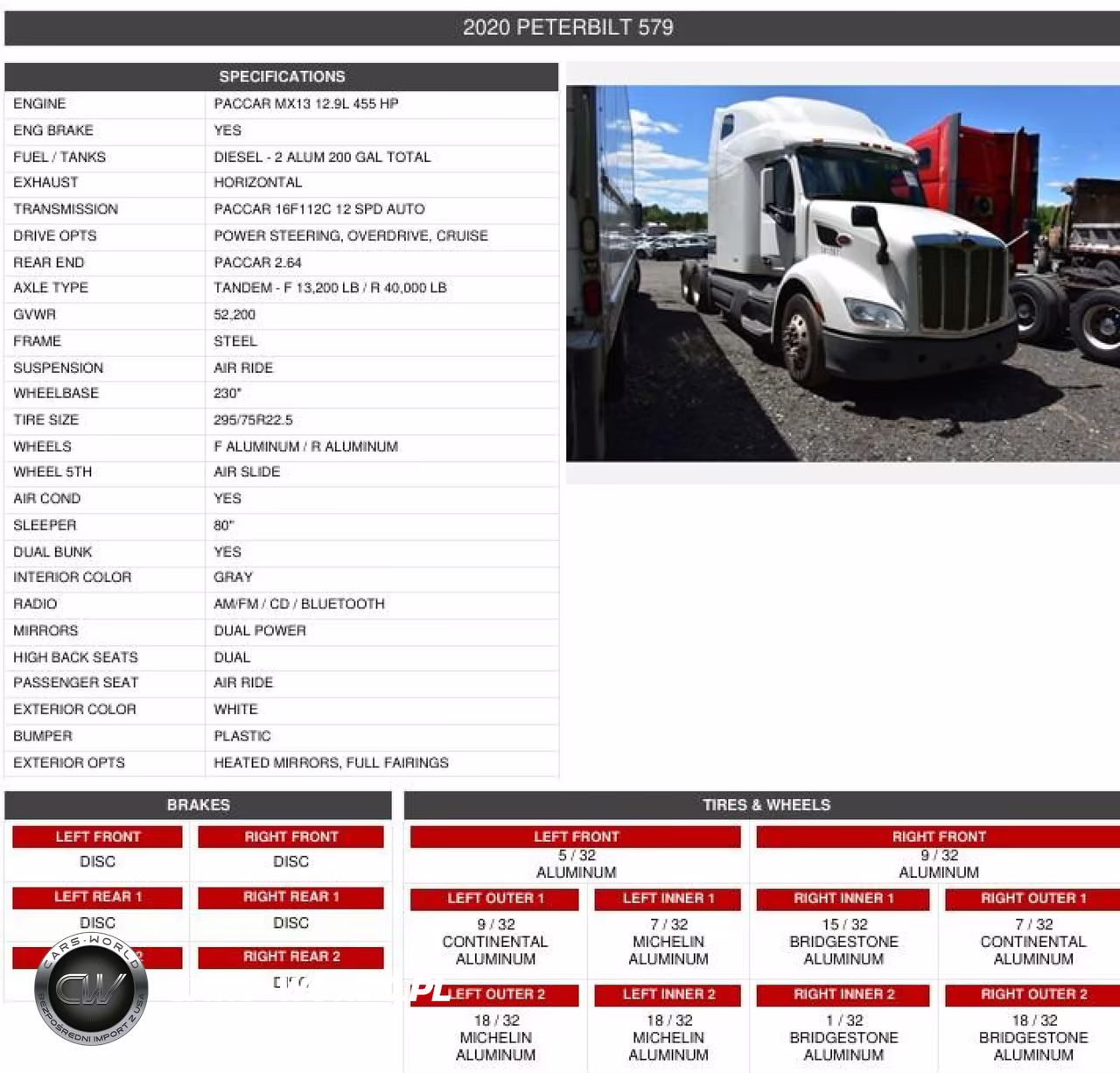Click axle type 'TANDEM - F 13,200 LB' value
This screenshot has height=1073, width=1120.
pyautogui.click(x=331, y=288)
